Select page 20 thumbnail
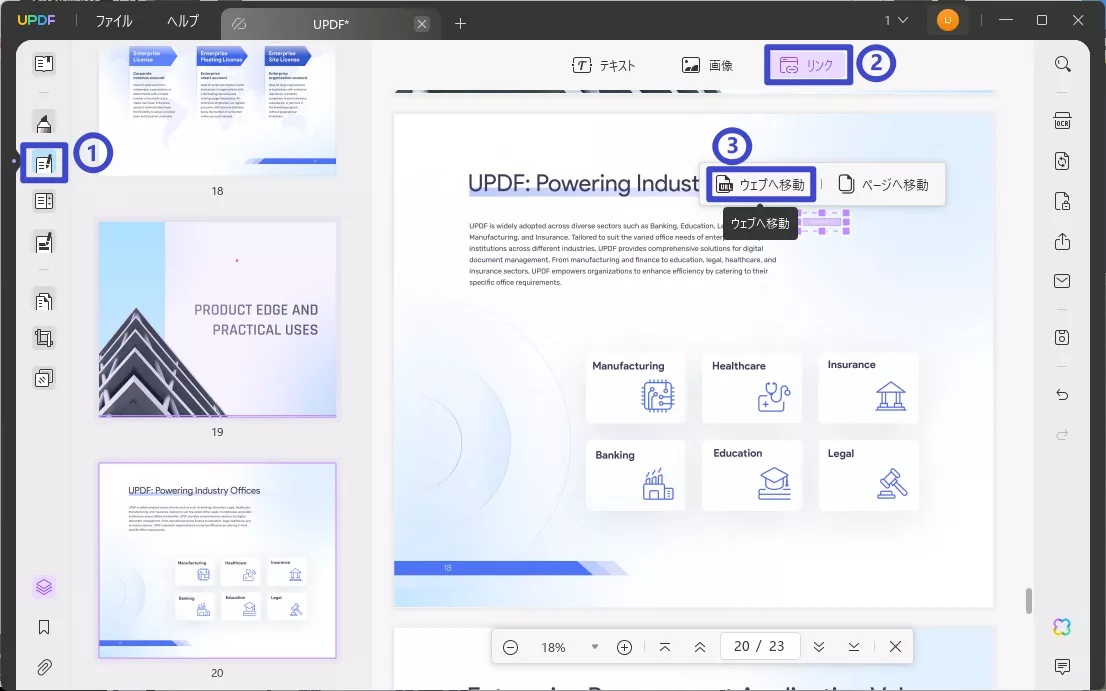Viewport: 1106px width, 691px height. tap(217, 561)
